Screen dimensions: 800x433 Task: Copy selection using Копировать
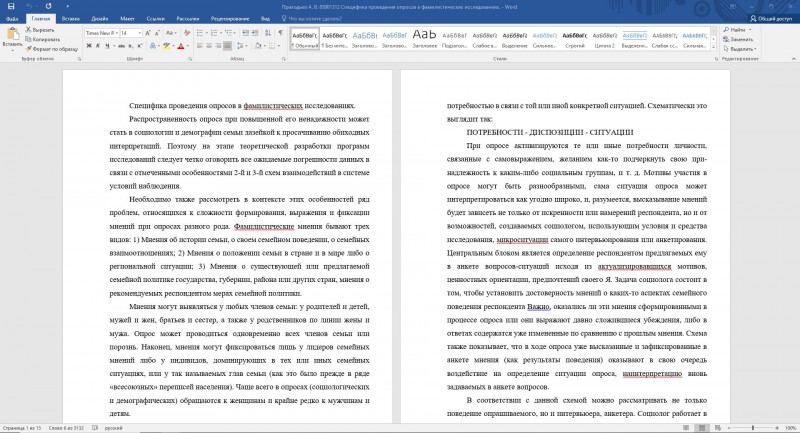pos(43,39)
